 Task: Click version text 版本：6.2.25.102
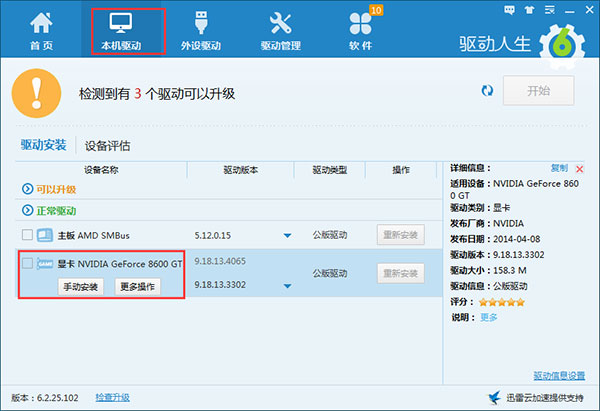(x=45, y=398)
